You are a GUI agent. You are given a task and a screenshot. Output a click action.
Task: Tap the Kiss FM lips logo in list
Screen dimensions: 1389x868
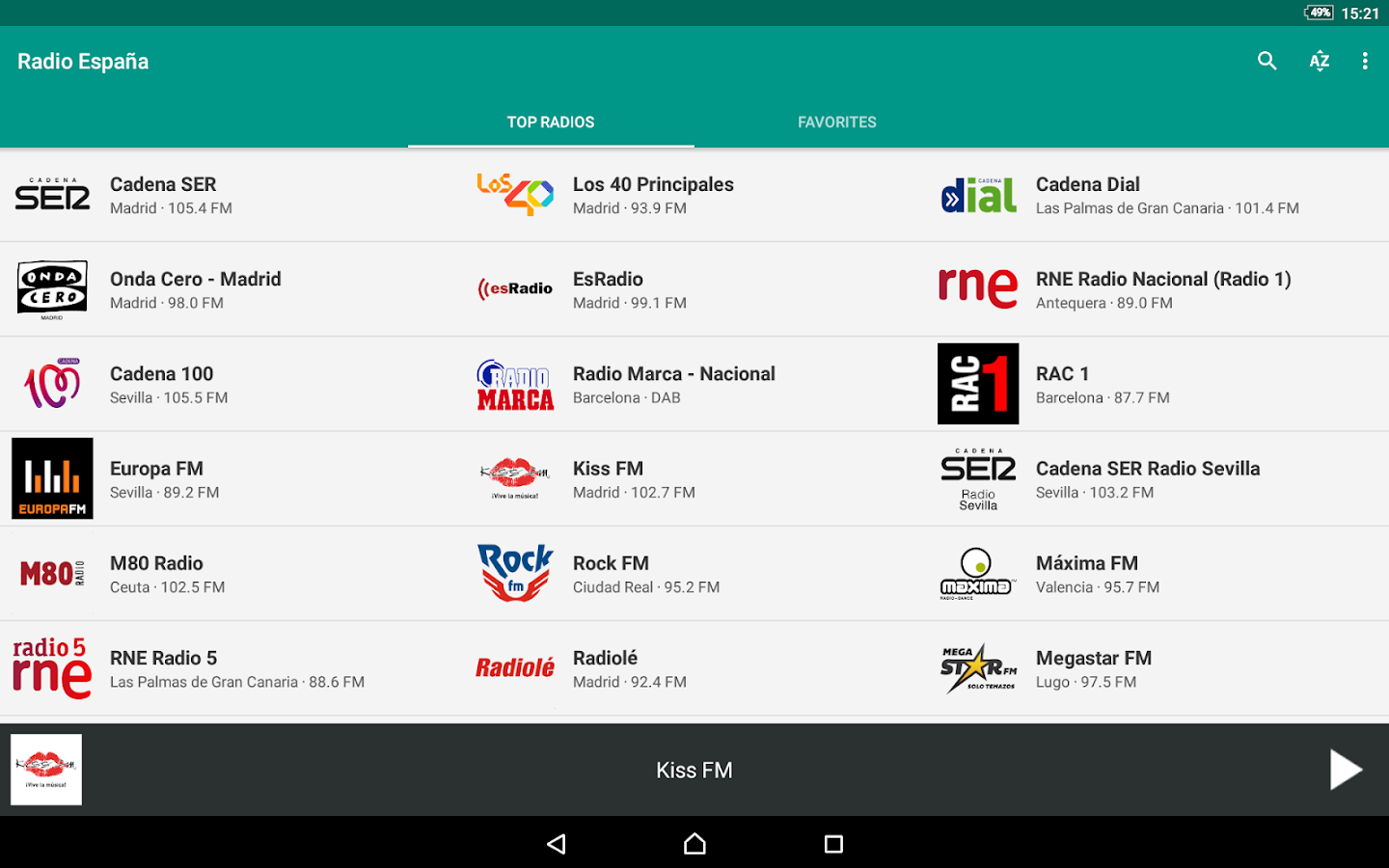515,477
